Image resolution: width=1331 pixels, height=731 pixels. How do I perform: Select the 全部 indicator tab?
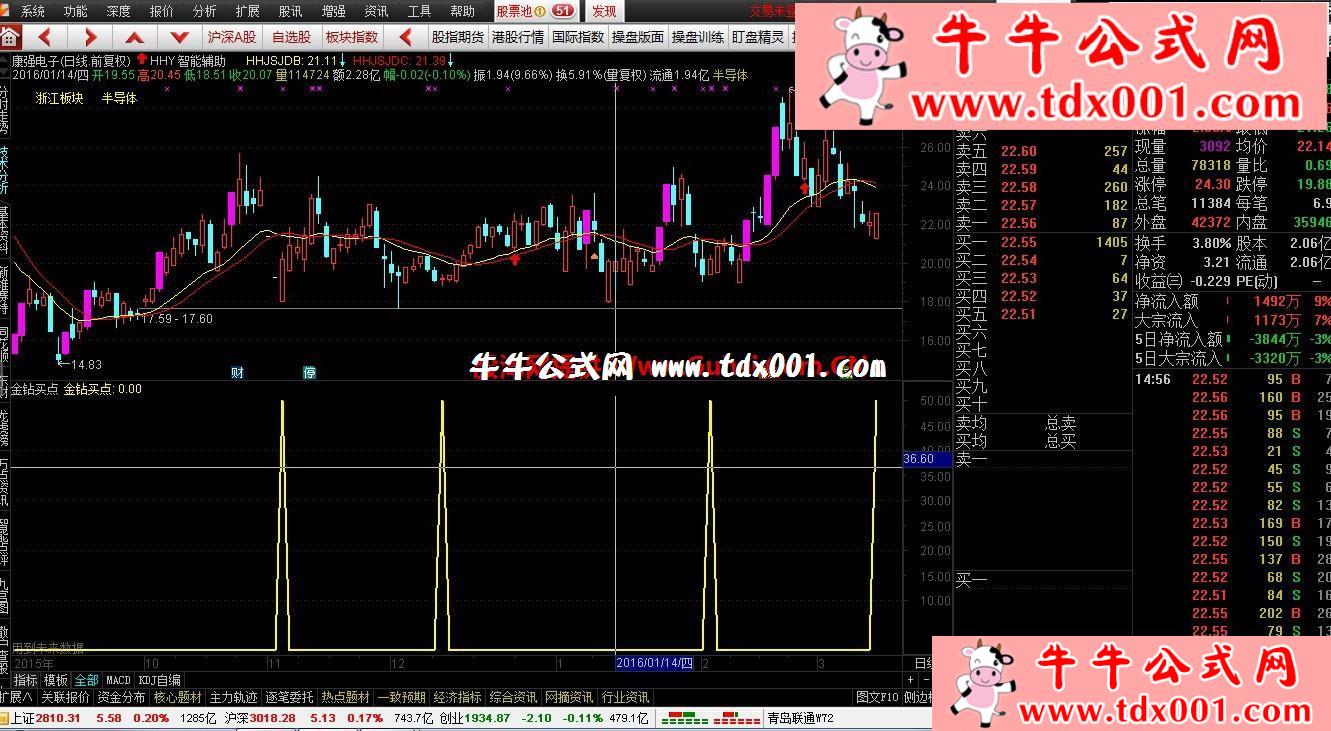87,680
